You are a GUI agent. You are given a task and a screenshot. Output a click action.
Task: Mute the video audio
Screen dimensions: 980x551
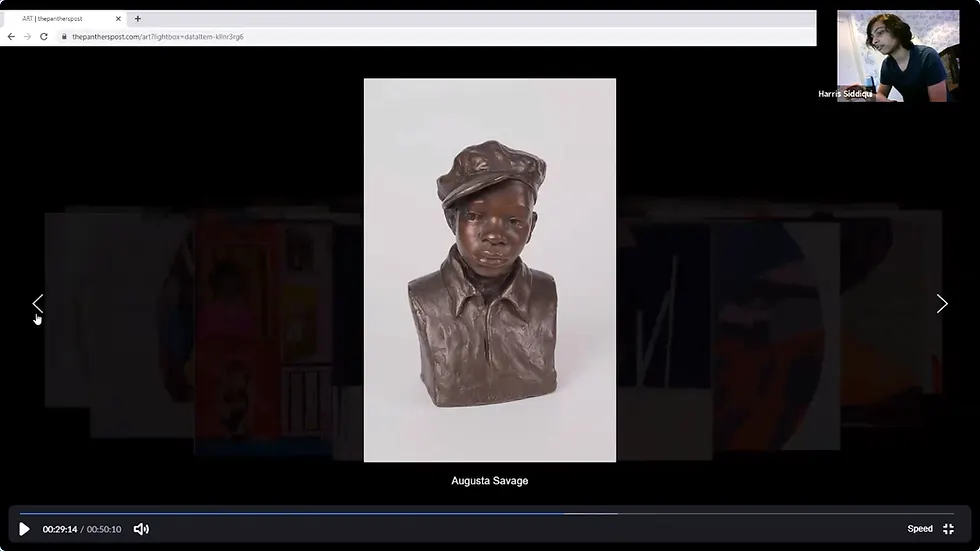coord(141,529)
